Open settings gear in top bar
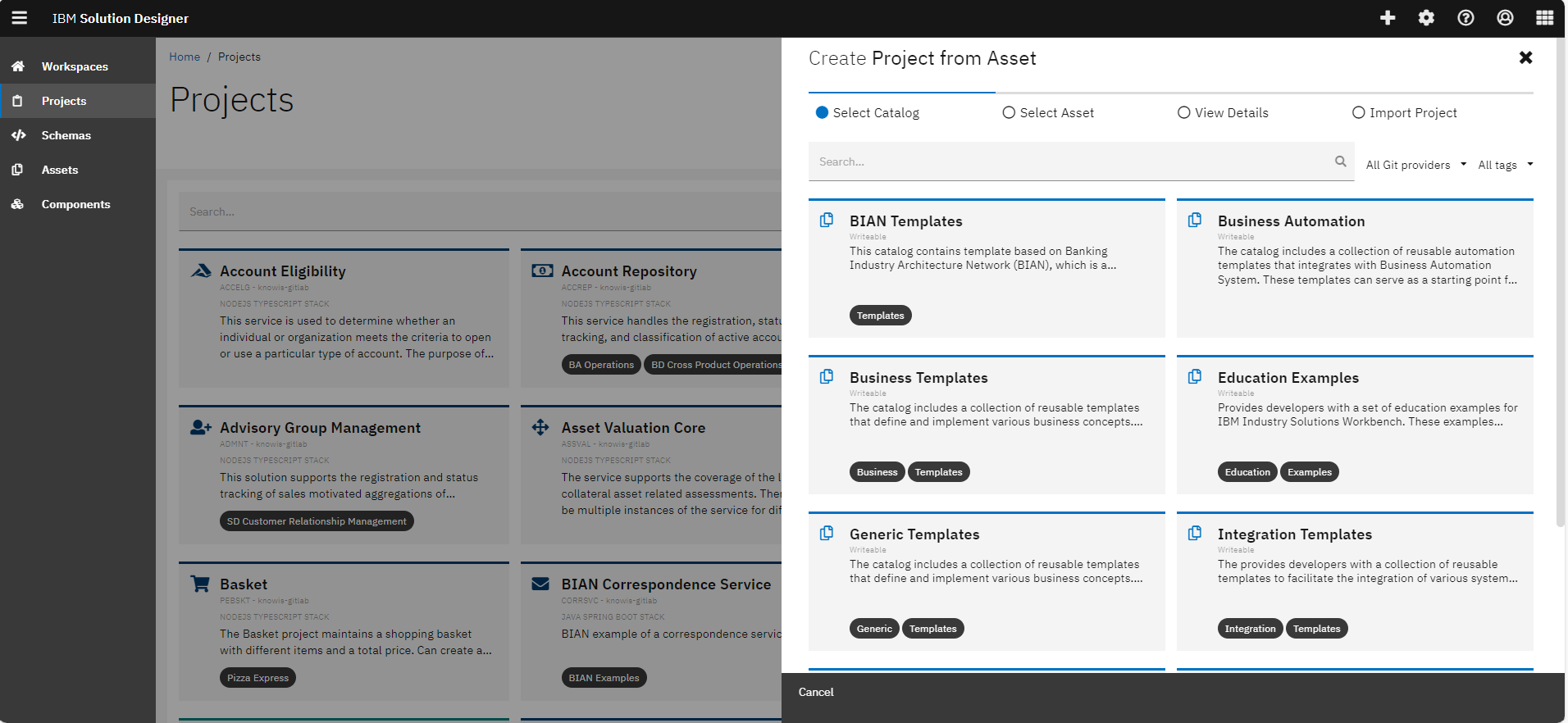Screen dimensions: 1568x723 (1427, 18)
